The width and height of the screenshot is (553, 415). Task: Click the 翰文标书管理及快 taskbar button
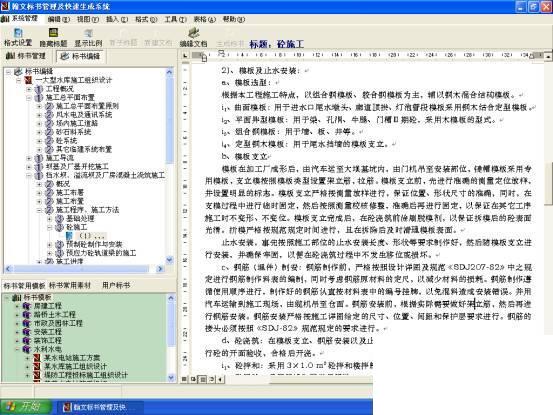[x=101, y=407]
